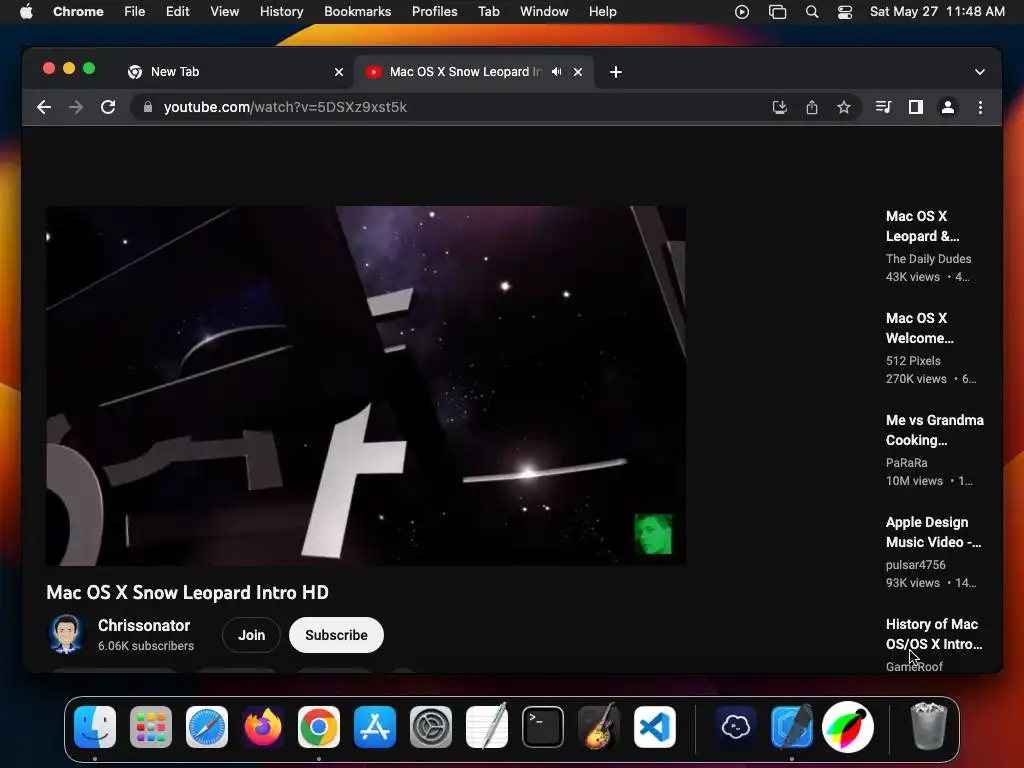Share this page from the address bar
The image size is (1024, 768).
[x=812, y=107]
